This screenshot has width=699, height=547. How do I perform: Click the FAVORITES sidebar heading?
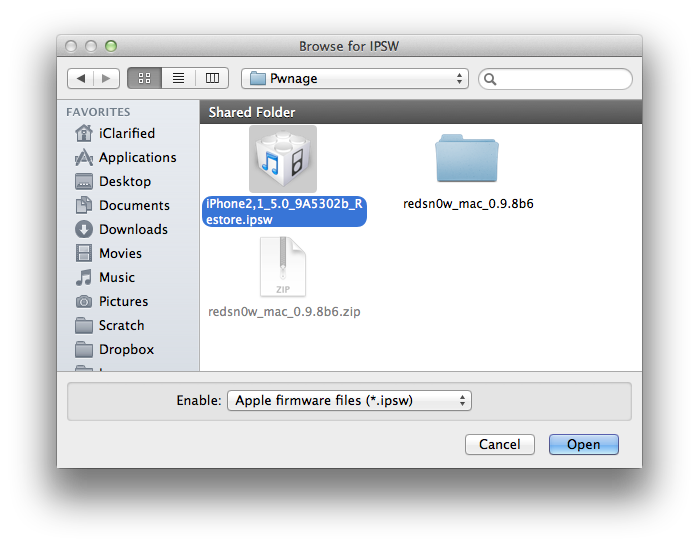point(98,112)
